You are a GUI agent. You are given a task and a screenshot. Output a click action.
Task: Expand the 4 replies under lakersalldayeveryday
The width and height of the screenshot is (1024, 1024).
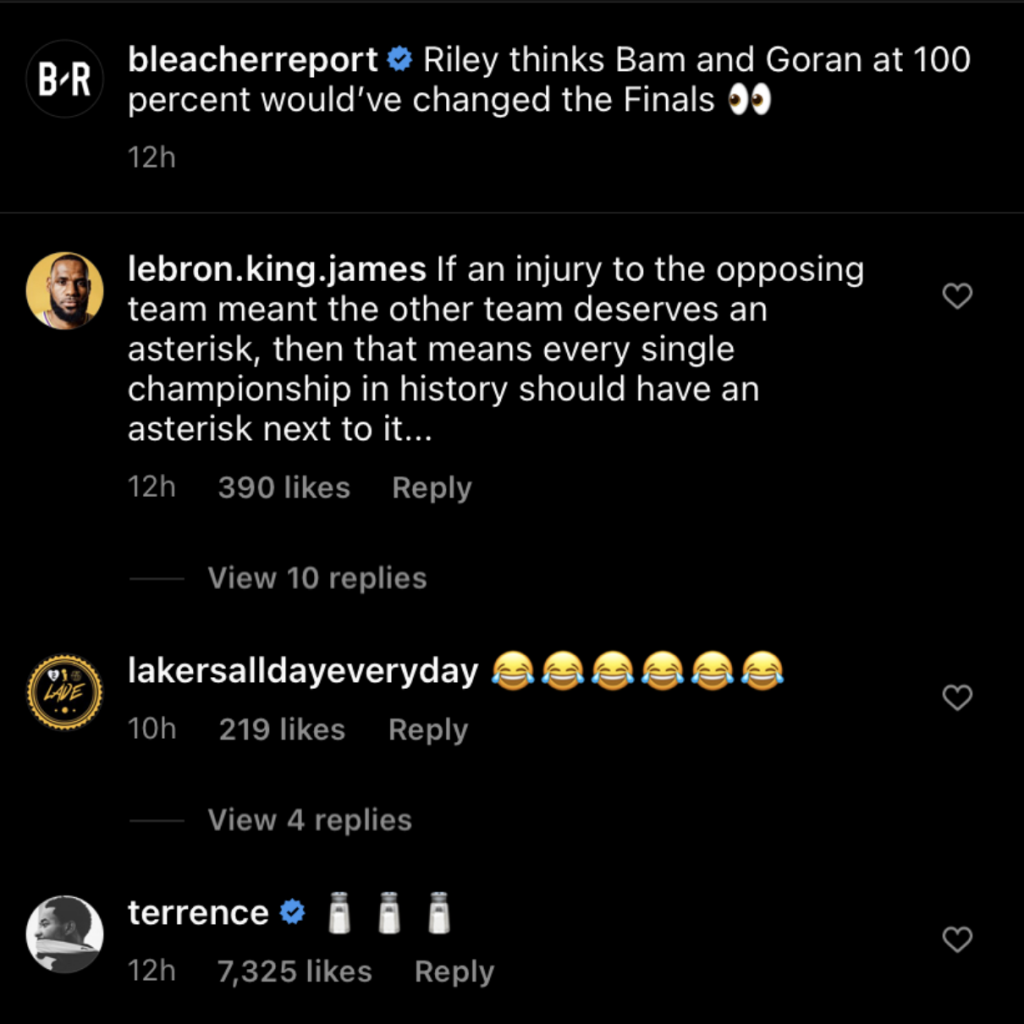pyautogui.click(x=309, y=820)
